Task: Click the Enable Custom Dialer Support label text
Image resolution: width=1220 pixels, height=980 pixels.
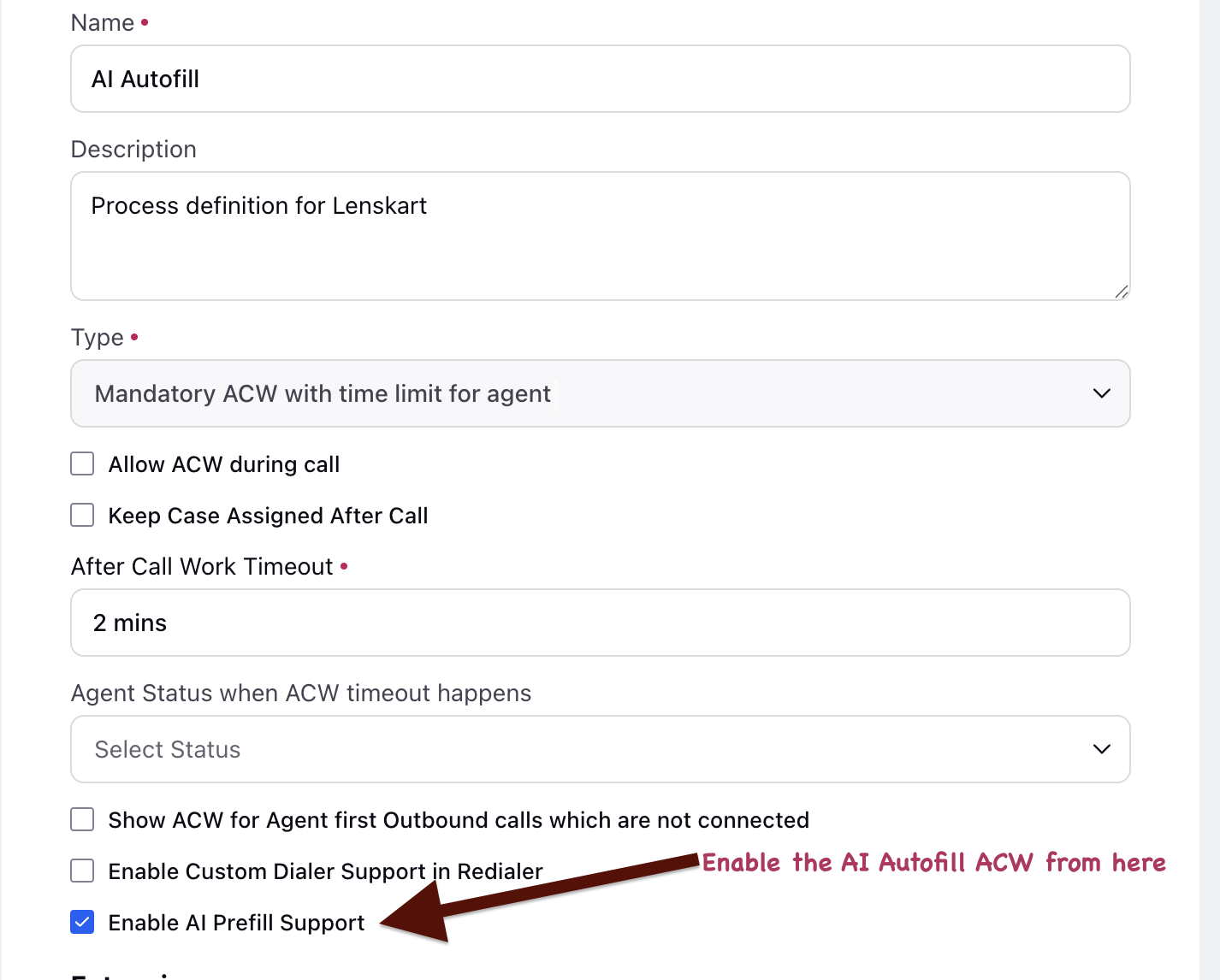Action: pos(325,871)
